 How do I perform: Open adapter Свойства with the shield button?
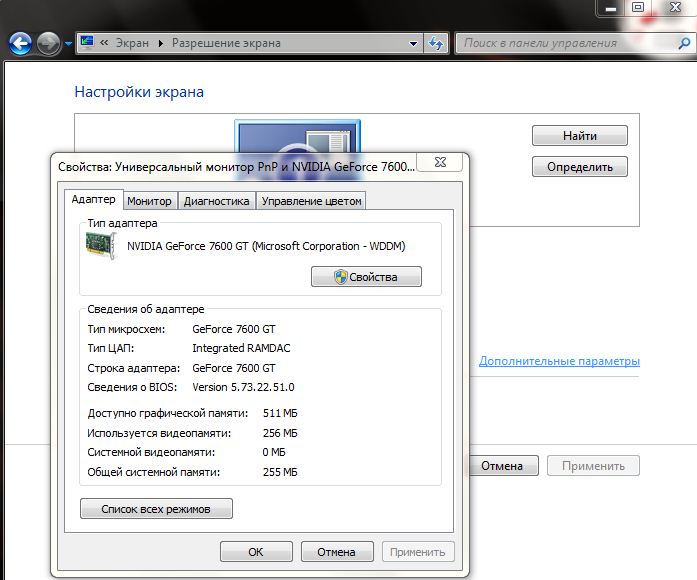click(x=366, y=277)
